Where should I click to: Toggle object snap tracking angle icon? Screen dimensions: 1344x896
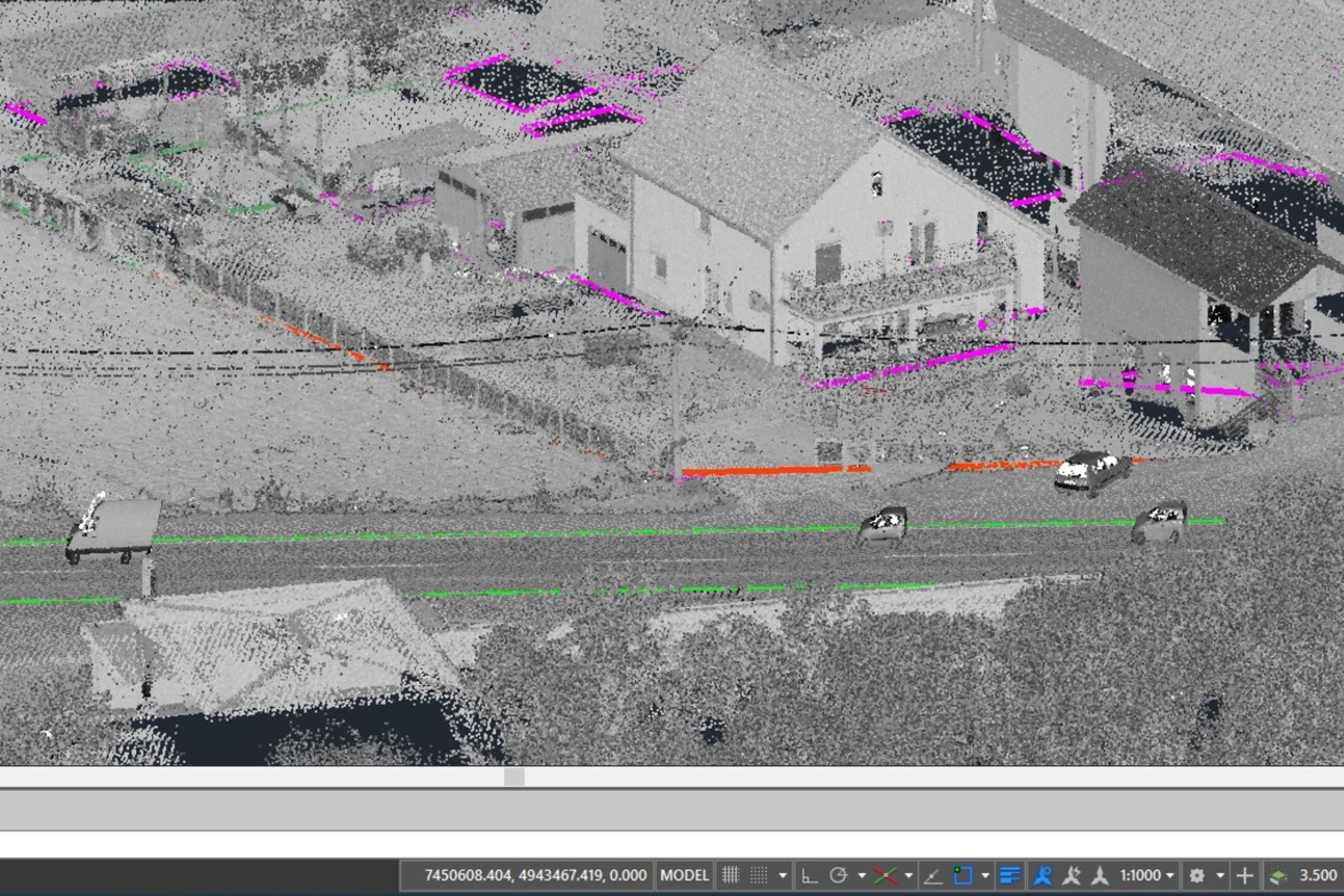[933, 875]
